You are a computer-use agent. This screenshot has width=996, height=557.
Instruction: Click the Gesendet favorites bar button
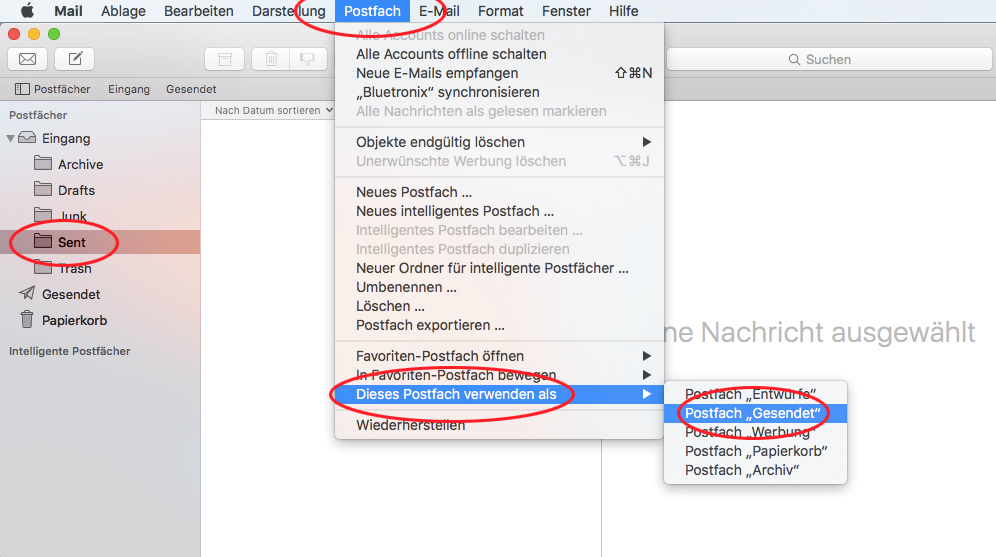[191, 89]
